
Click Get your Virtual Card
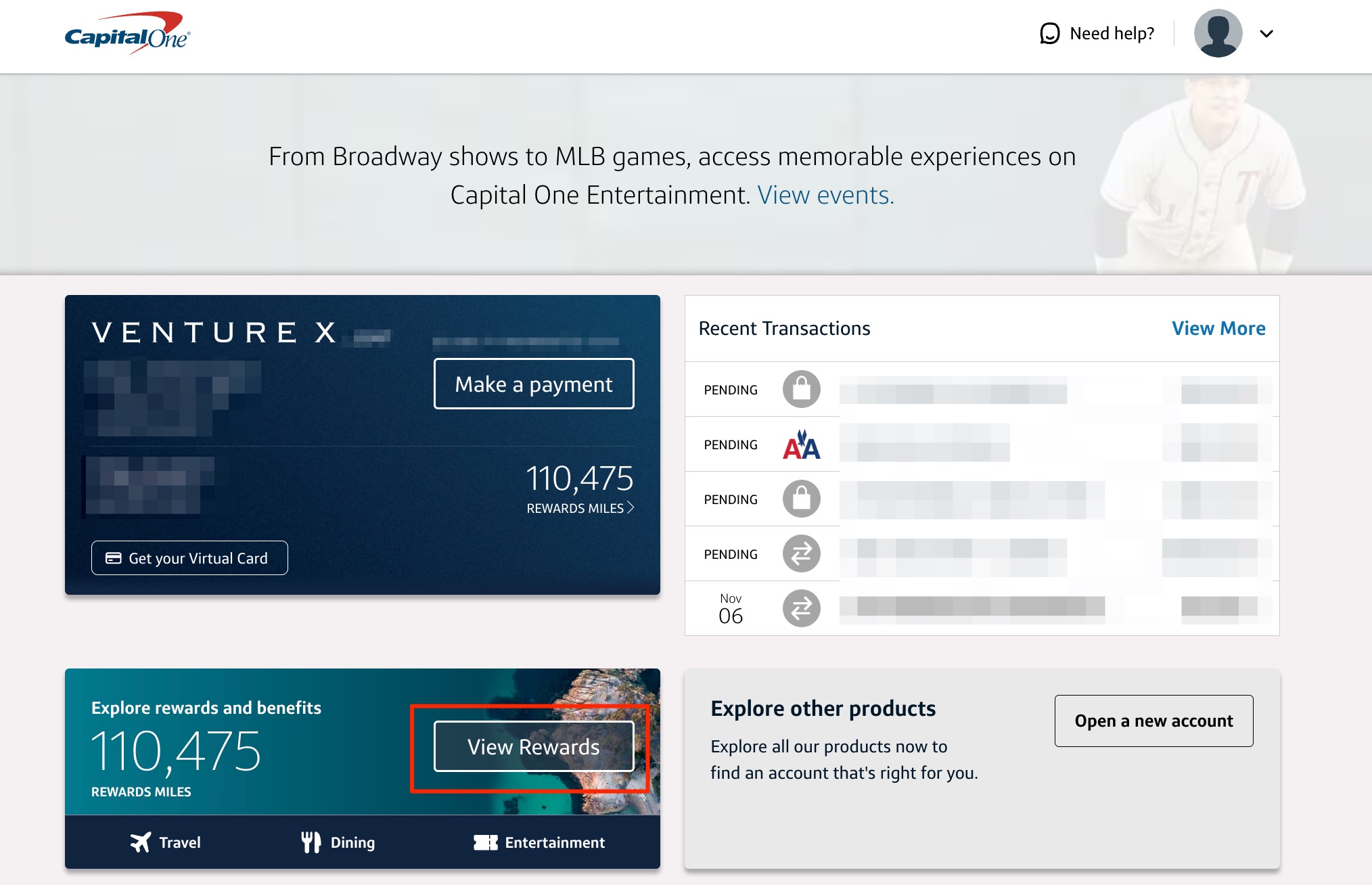(189, 558)
